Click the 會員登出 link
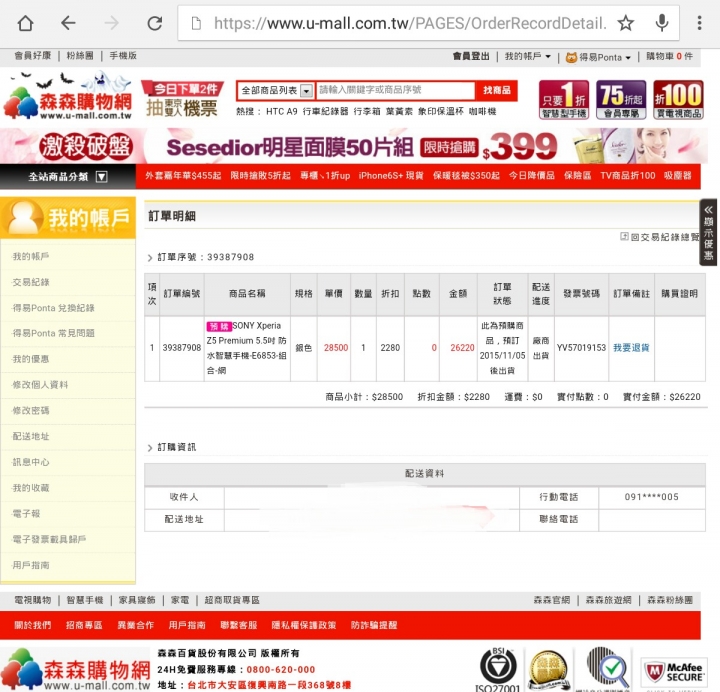Screen dimensions: 720x692 [x=471, y=56]
